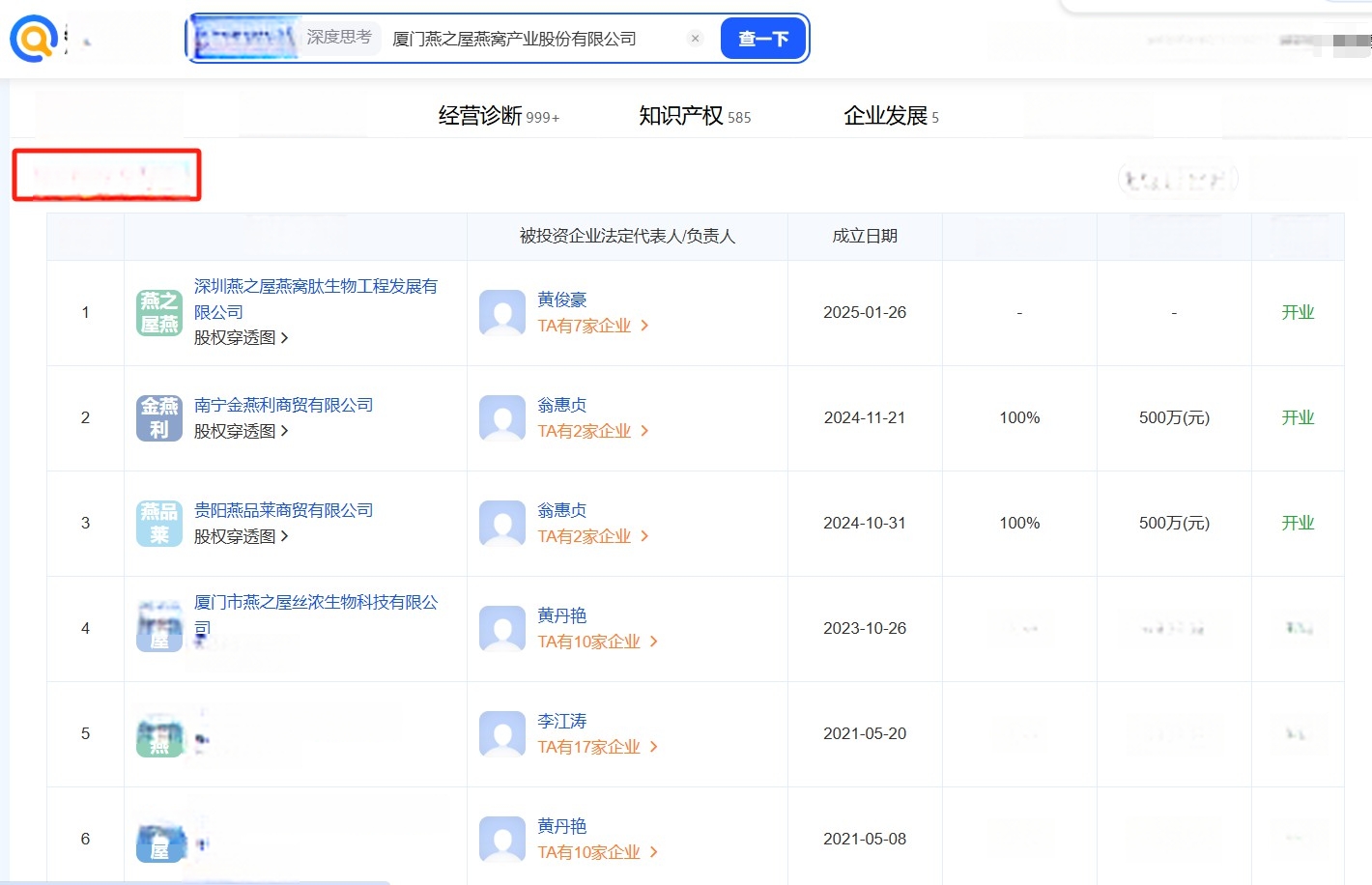Open 黄丹艳 person link in row 4
The width and height of the screenshot is (1372, 885).
click(562, 615)
